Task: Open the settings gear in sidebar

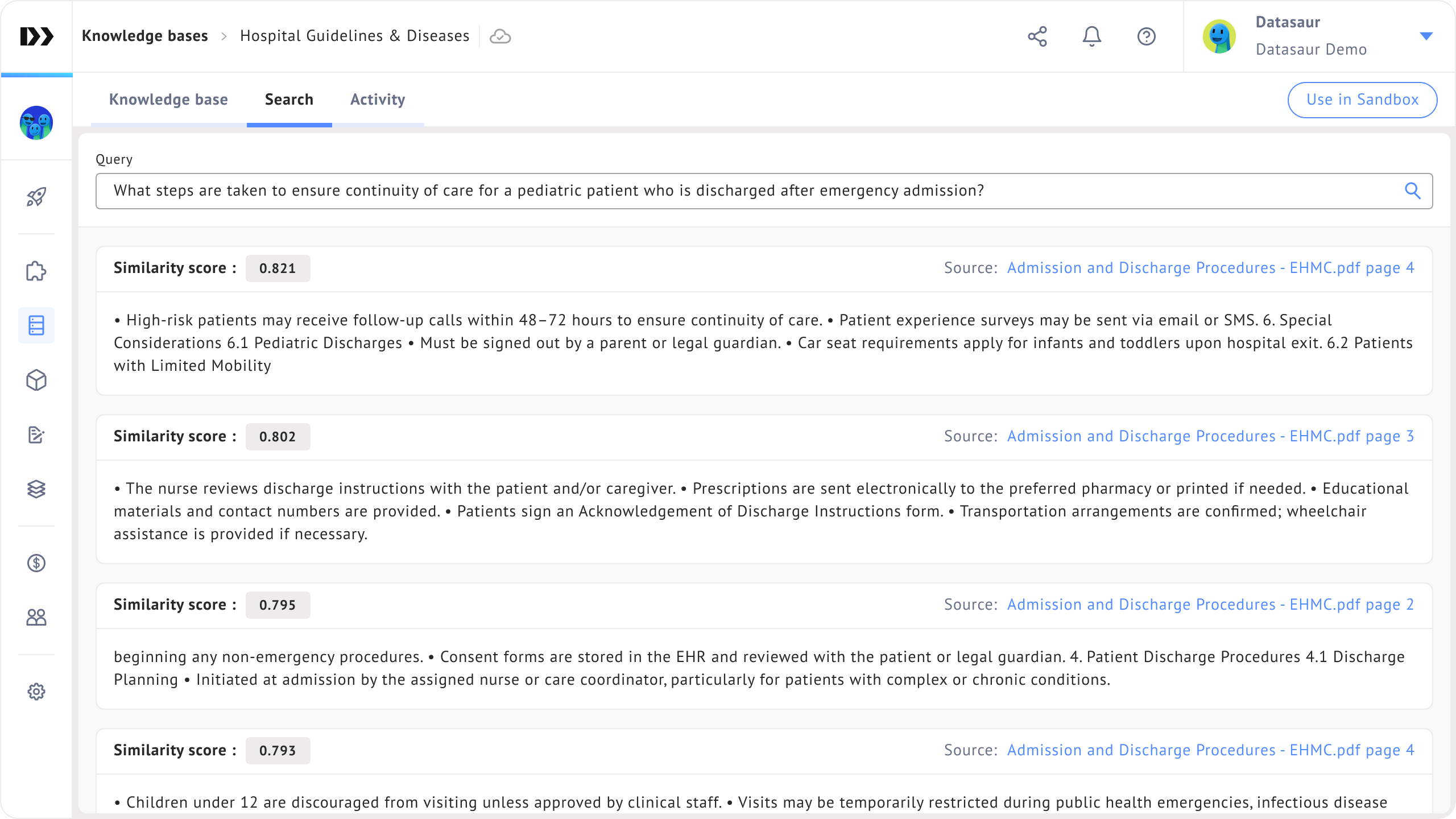Action: pos(36,692)
